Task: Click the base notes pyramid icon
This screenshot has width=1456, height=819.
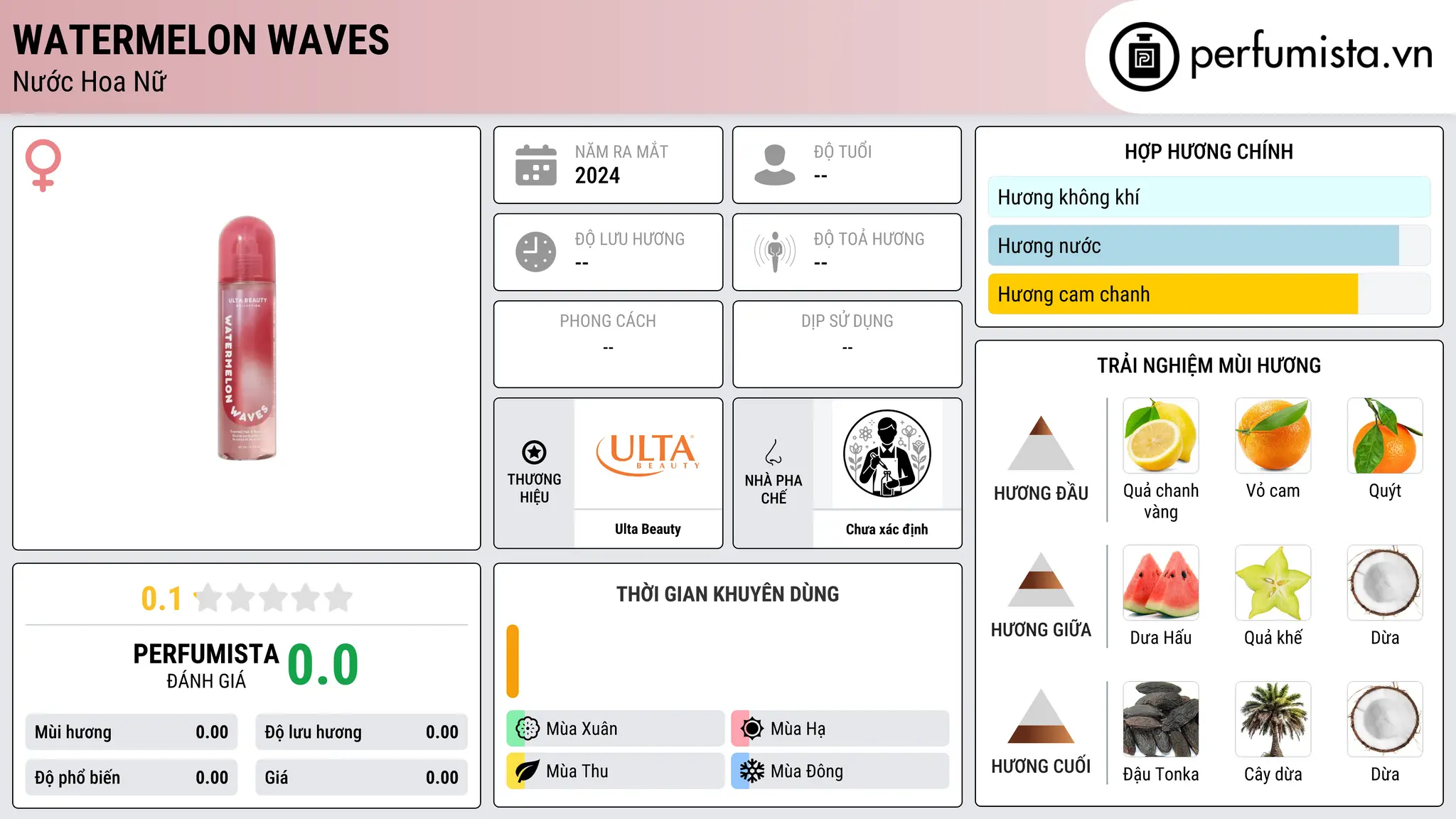Action: tap(1041, 716)
